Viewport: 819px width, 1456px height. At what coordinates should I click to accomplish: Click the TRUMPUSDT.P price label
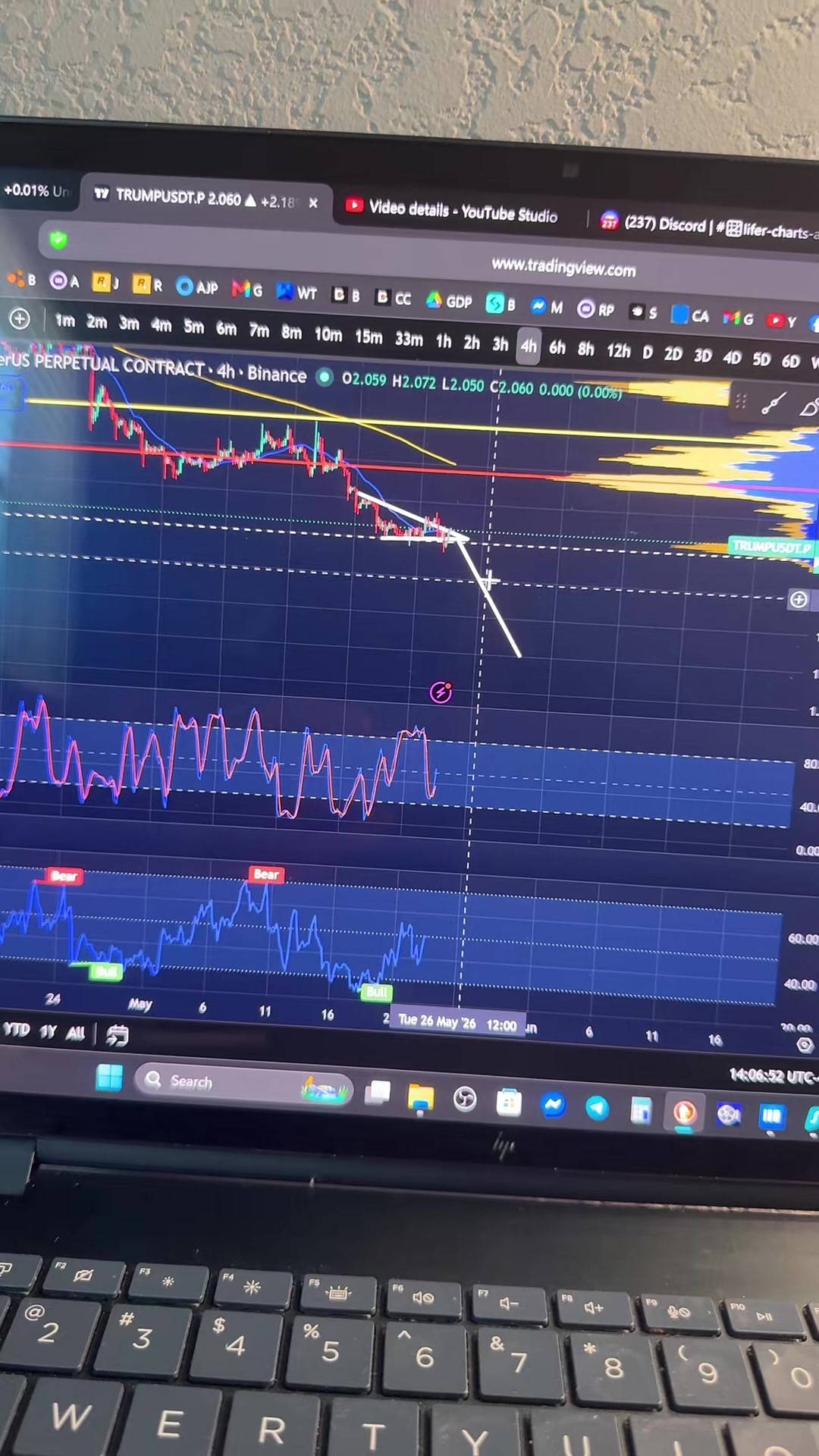[x=771, y=547]
